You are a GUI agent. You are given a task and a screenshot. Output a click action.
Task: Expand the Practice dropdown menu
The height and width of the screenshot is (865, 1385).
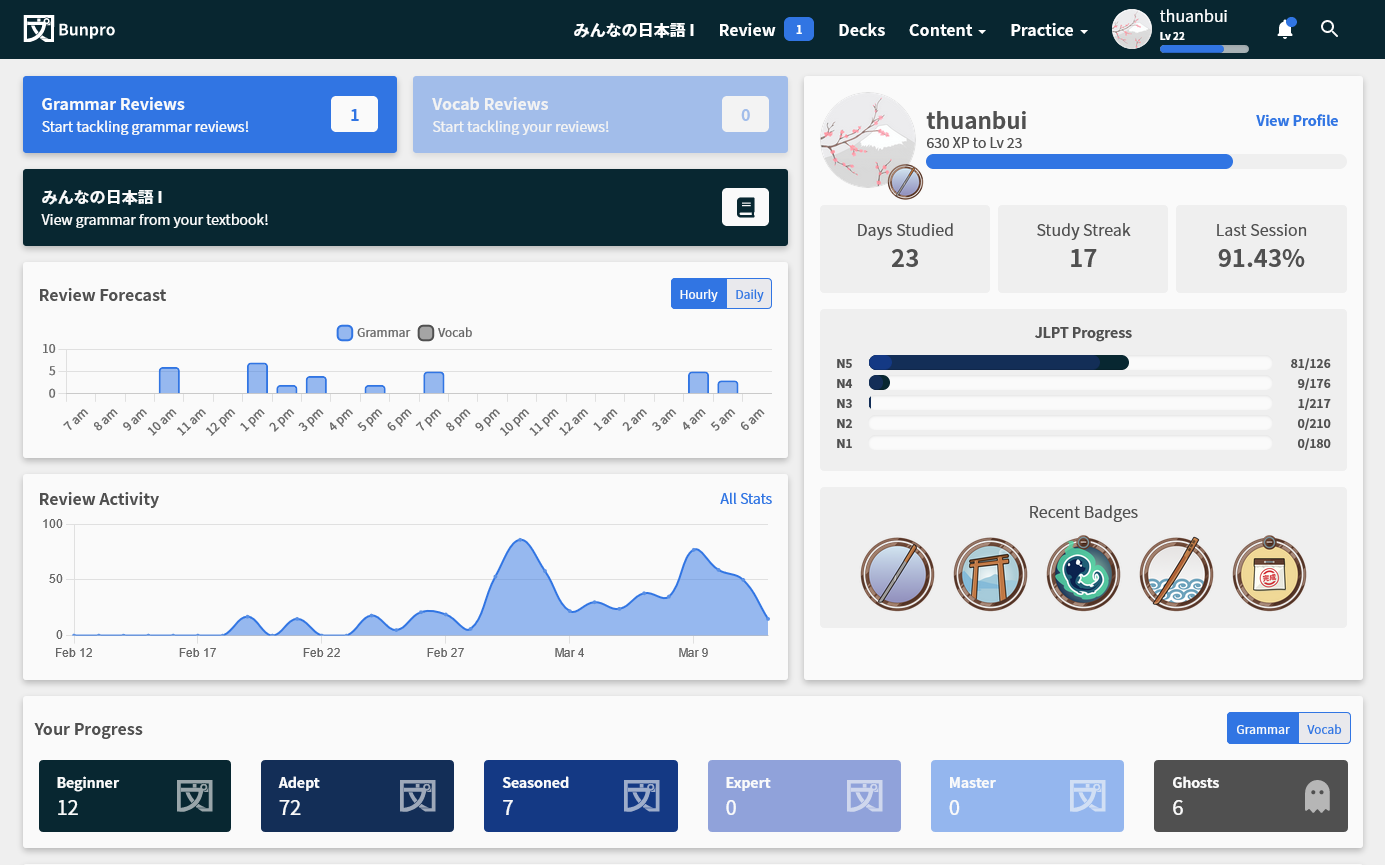[1048, 30]
